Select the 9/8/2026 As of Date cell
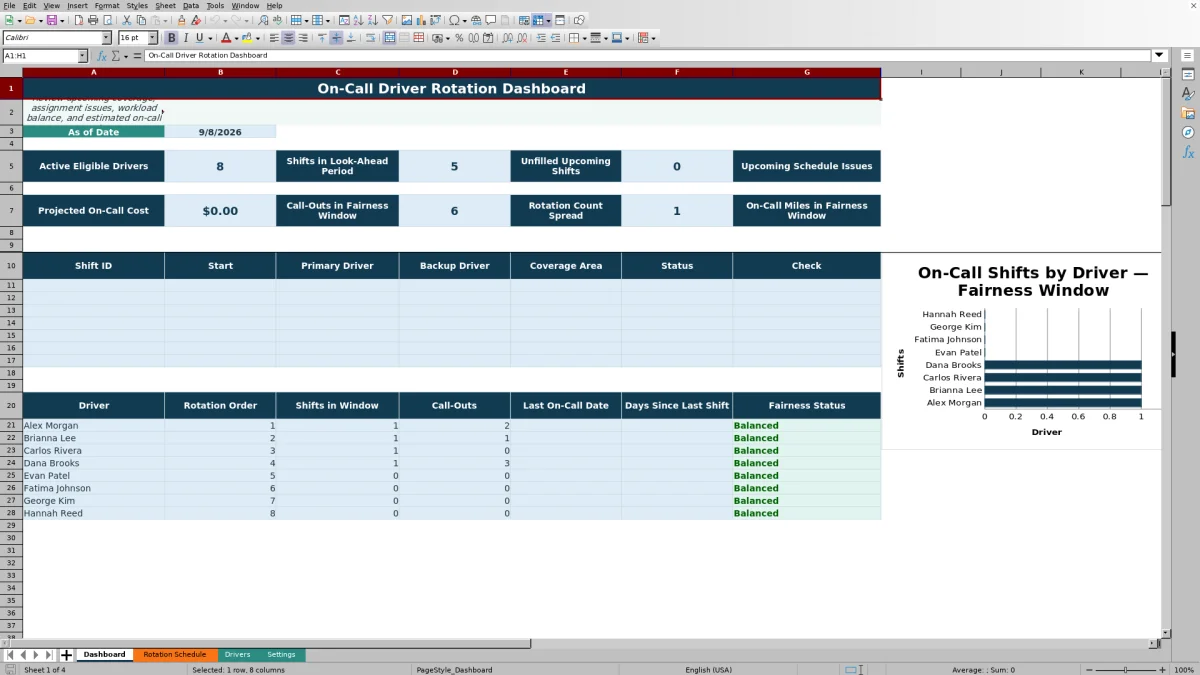Viewport: 1200px width, 675px height. (x=220, y=132)
